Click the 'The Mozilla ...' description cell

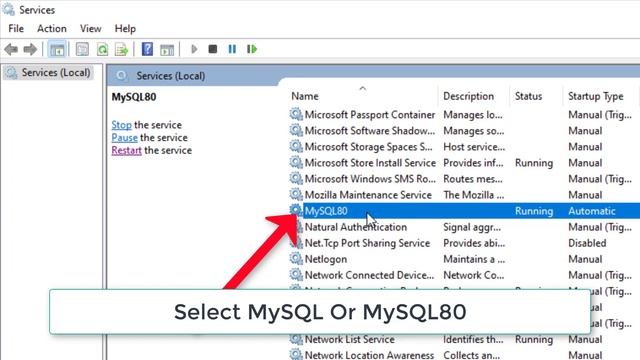tap(473, 195)
